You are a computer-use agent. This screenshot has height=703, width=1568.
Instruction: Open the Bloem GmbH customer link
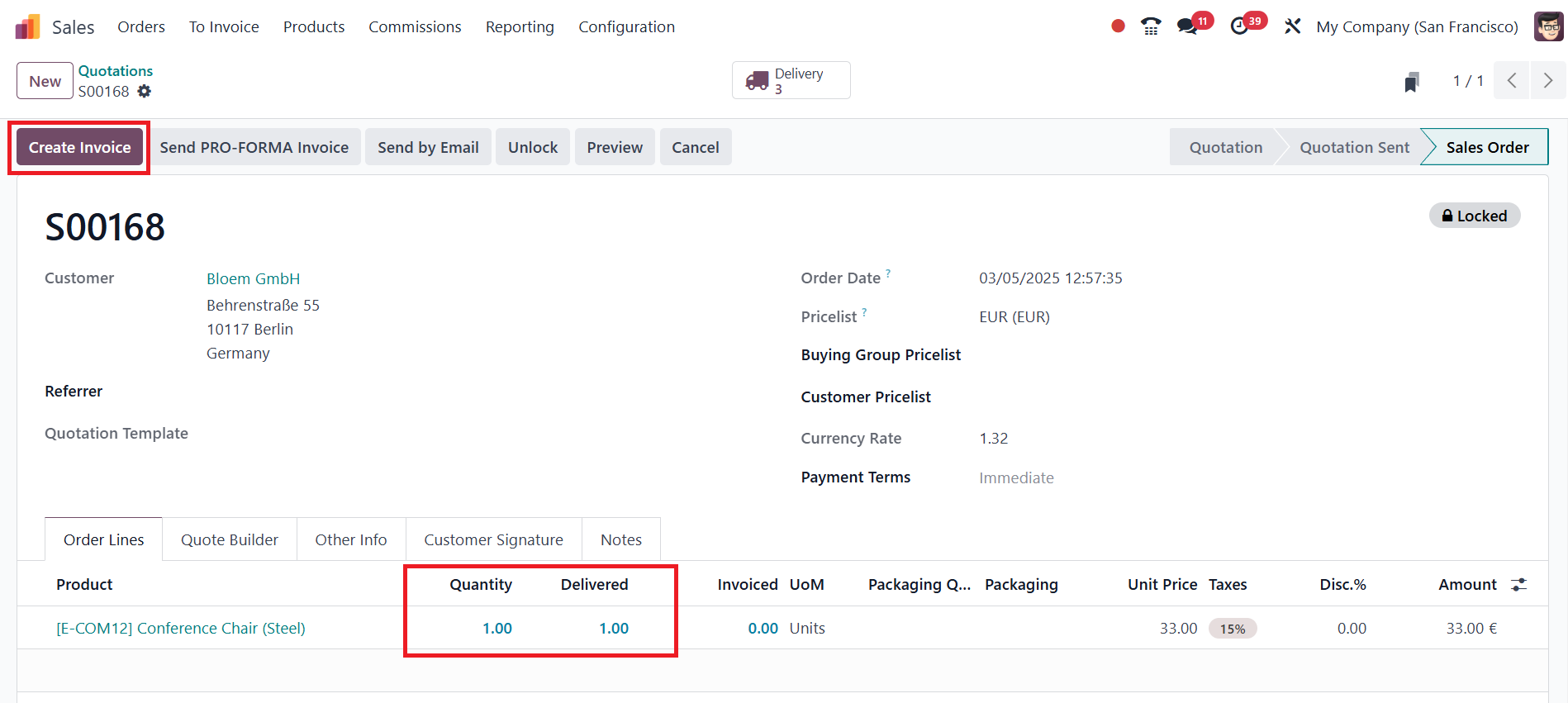253,279
